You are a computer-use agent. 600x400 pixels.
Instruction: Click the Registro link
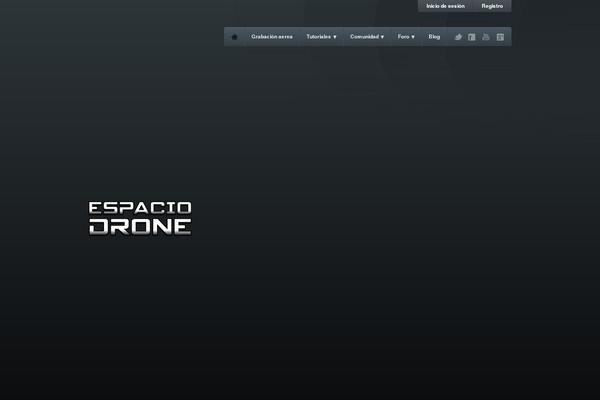click(492, 6)
